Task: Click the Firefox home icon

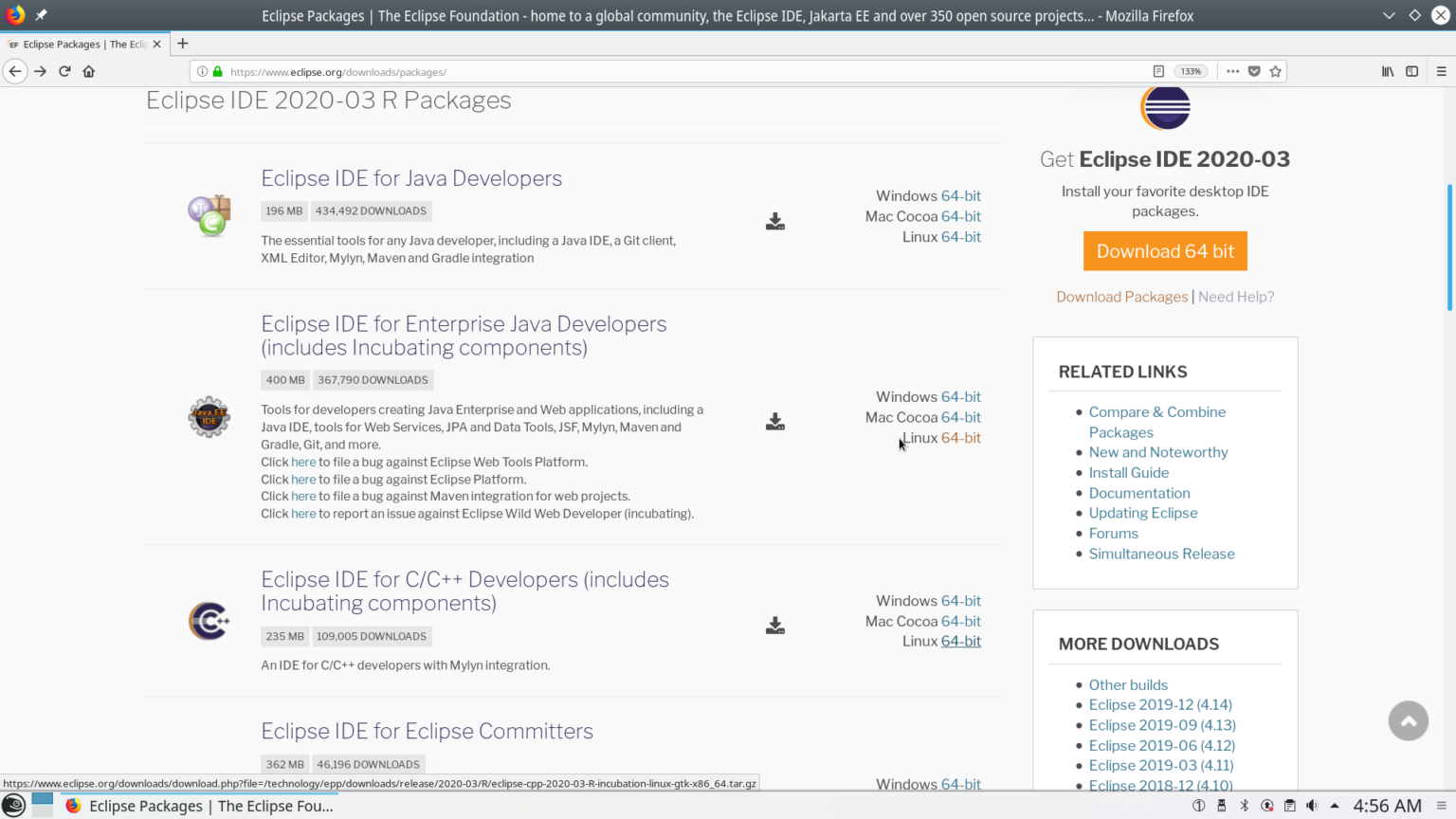Action: click(x=88, y=71)
